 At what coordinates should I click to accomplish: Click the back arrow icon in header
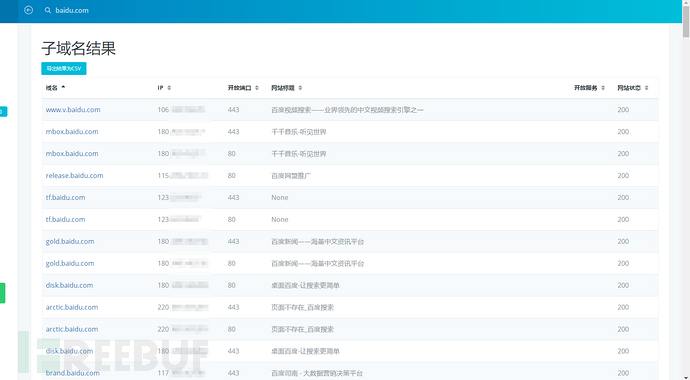pos(29,10)
